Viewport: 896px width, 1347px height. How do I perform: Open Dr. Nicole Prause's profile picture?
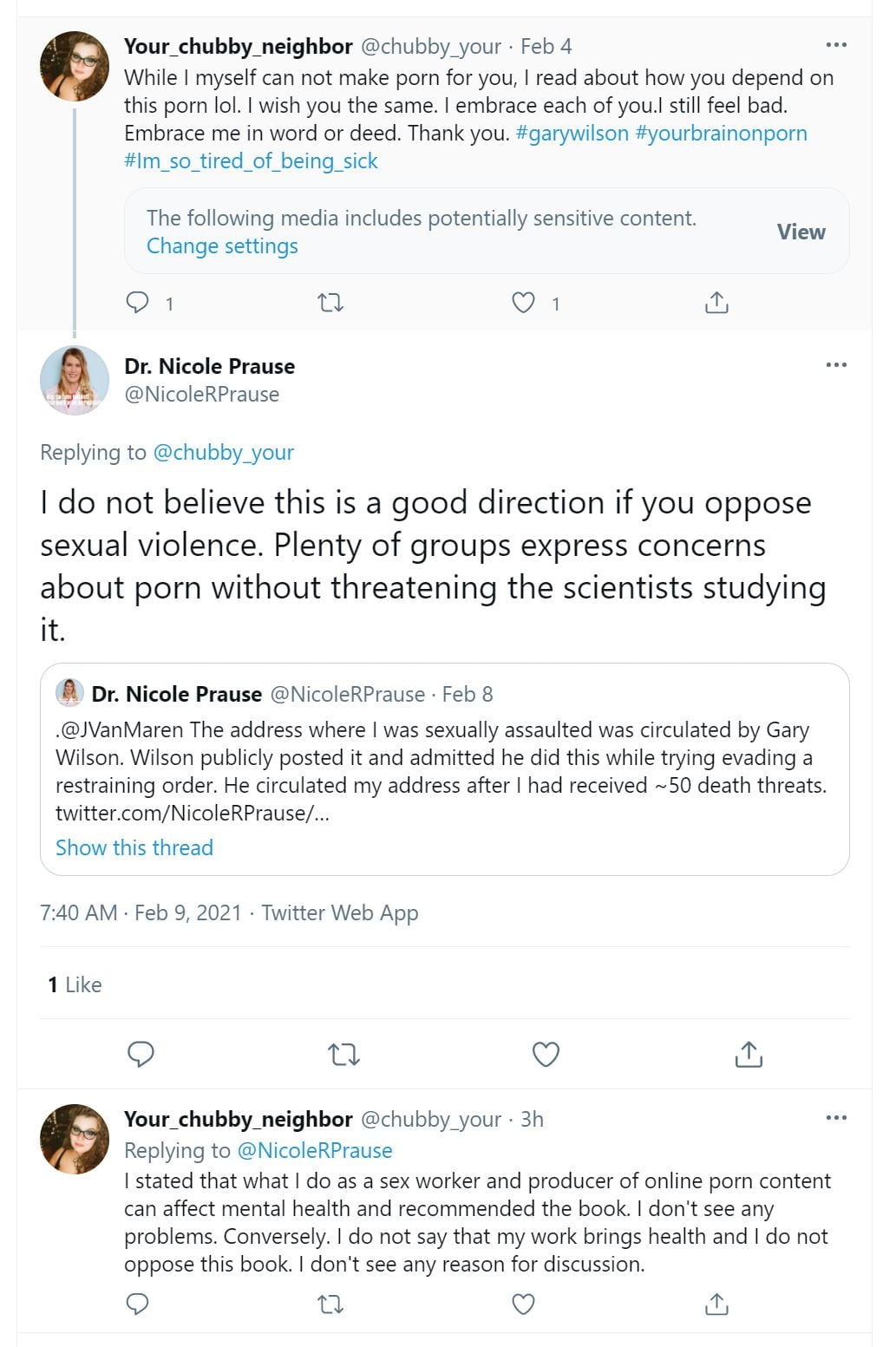75,380
